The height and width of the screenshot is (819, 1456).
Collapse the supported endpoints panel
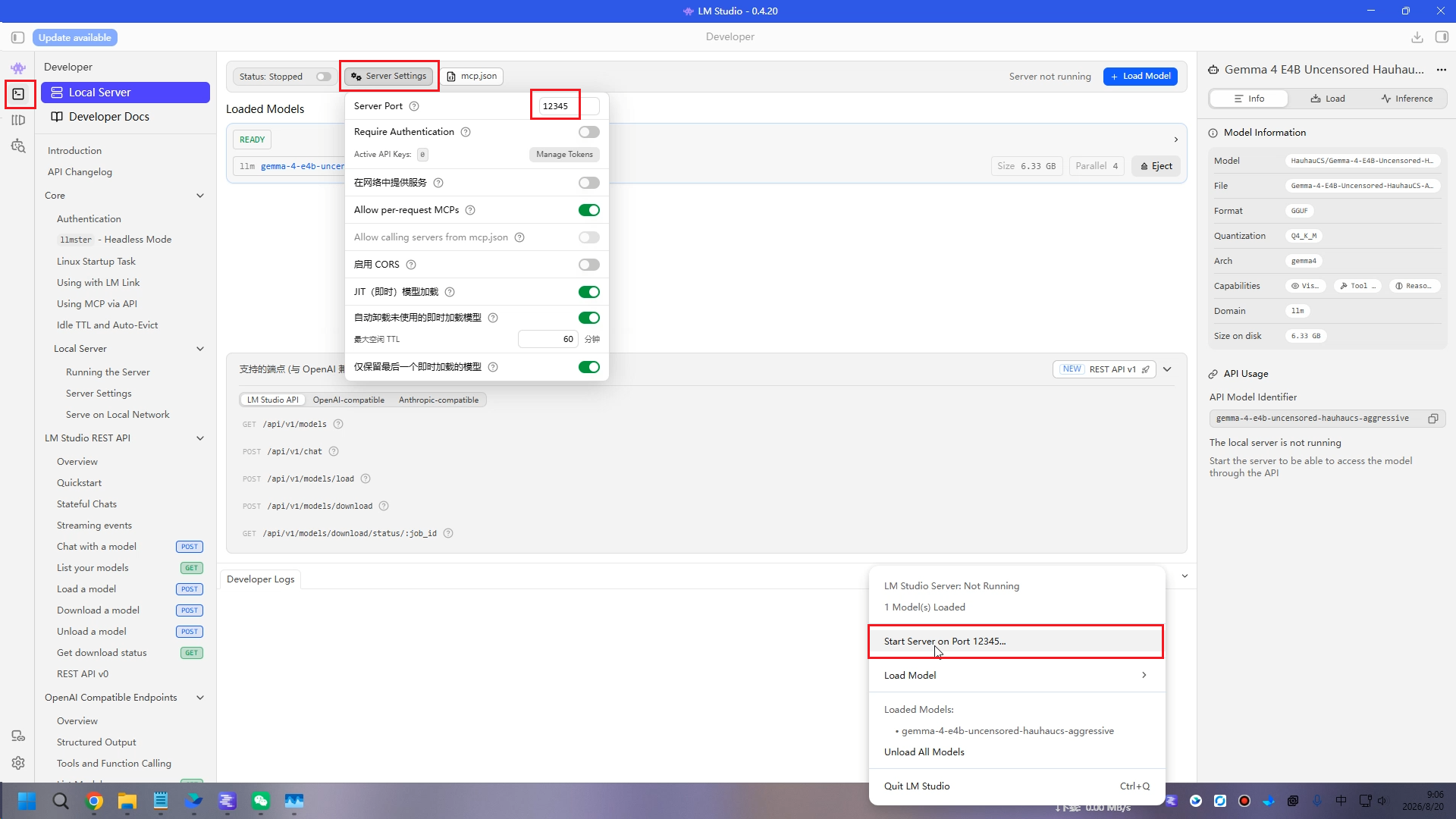(1168, 369)
